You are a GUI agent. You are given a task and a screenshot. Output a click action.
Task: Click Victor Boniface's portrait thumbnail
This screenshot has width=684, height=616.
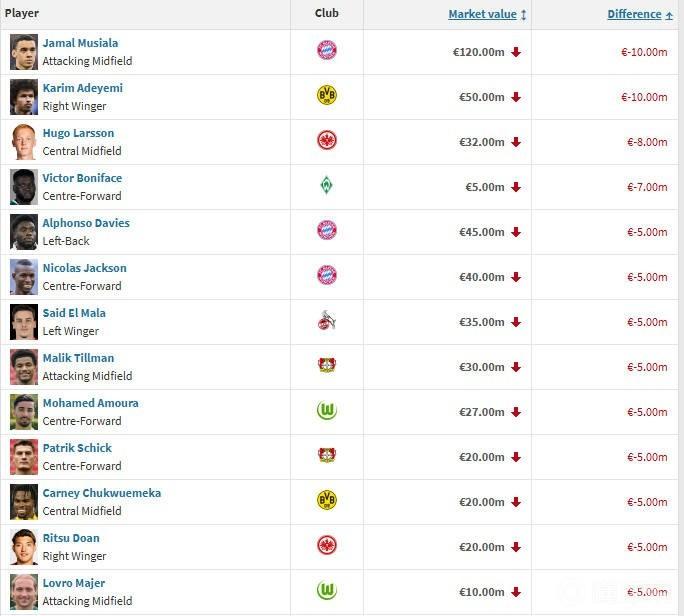pos(24,187)
